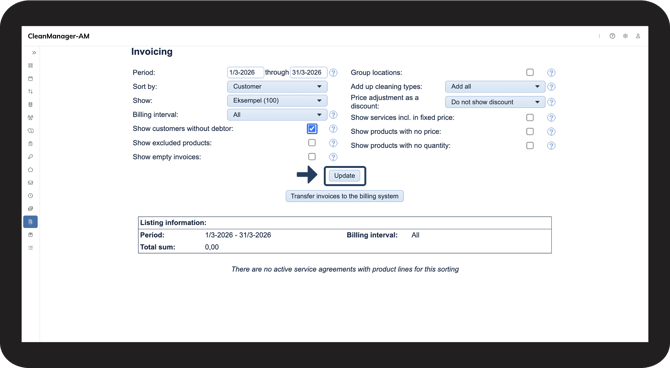670x368 pixels.
Task: Click help icon for Price adjustment as a discount
Action: pyautogui.click(x=551, y=102)
